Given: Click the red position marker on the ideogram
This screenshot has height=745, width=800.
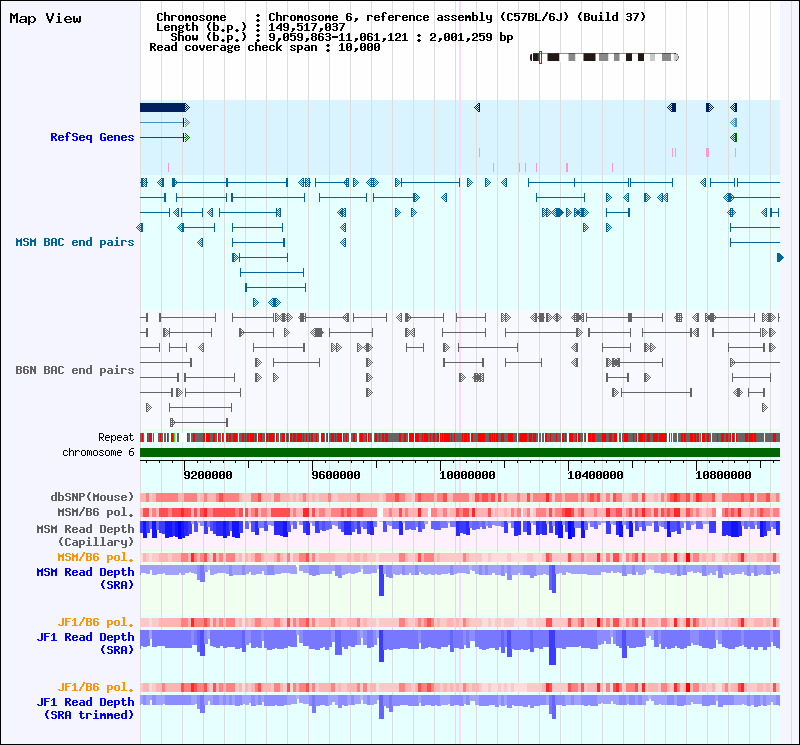Looking at the screenshot, I should pyautogui.click(x=540, y=57).
